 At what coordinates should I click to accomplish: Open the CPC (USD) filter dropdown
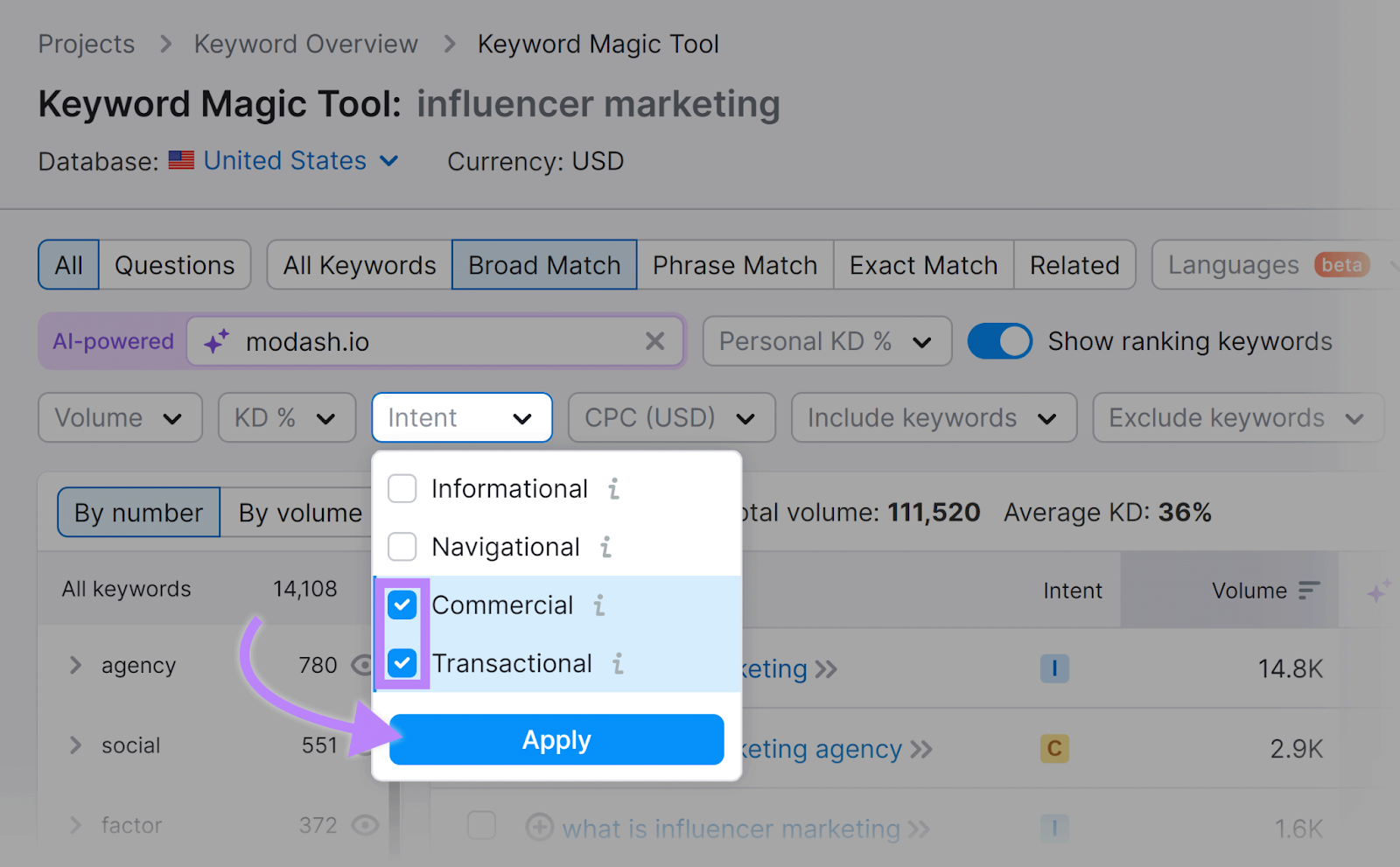click(672, 418)
